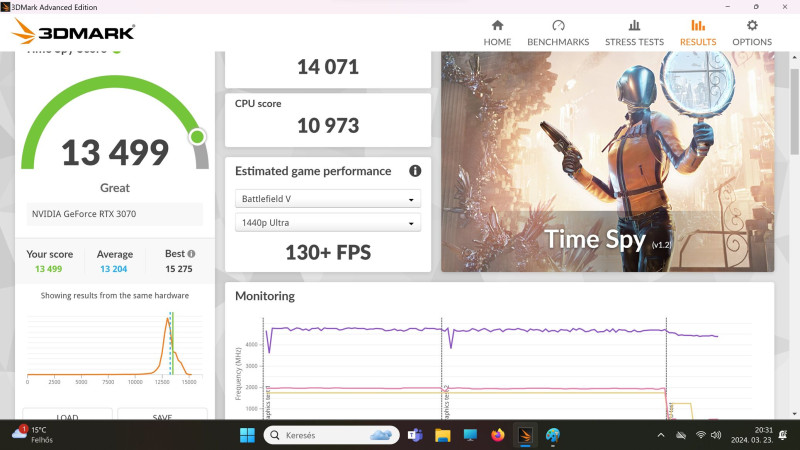This screenshot has height=450, width=800.
Task: Open the weather widget showing 15°C
Action: tap(32, 435)
